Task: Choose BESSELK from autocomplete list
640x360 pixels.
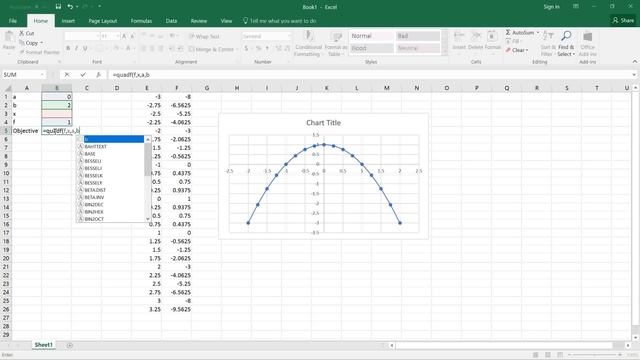Action: click(x=93, y=176)
